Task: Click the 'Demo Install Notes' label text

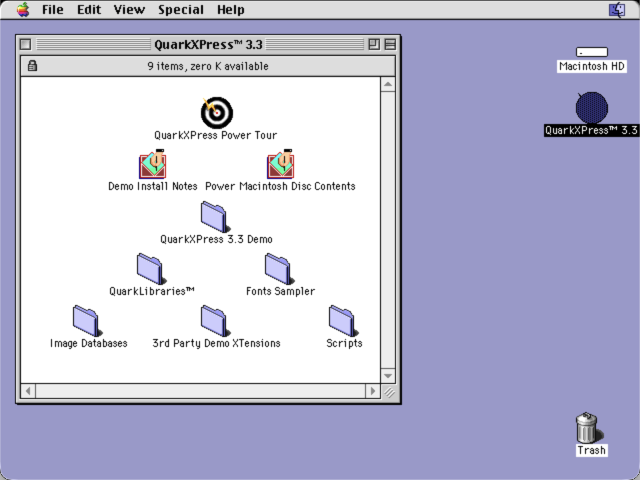Action: tap(153, 186)
